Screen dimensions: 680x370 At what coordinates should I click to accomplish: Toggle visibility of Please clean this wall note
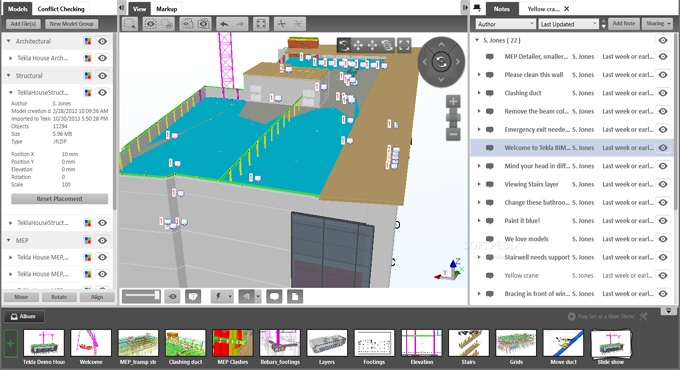pos(663,75)
